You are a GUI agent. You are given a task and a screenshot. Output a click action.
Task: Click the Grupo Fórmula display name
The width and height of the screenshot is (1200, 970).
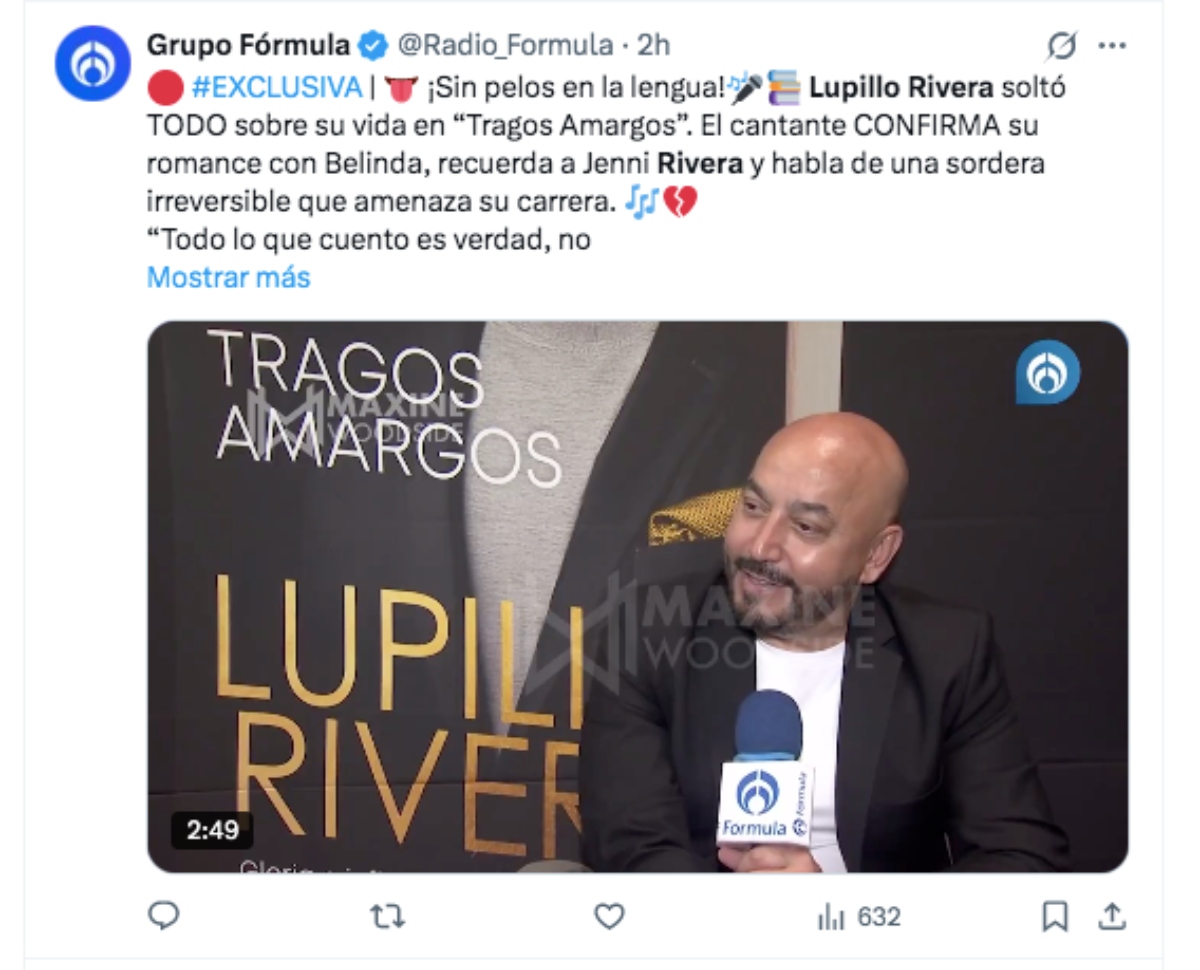pos(248,46)
